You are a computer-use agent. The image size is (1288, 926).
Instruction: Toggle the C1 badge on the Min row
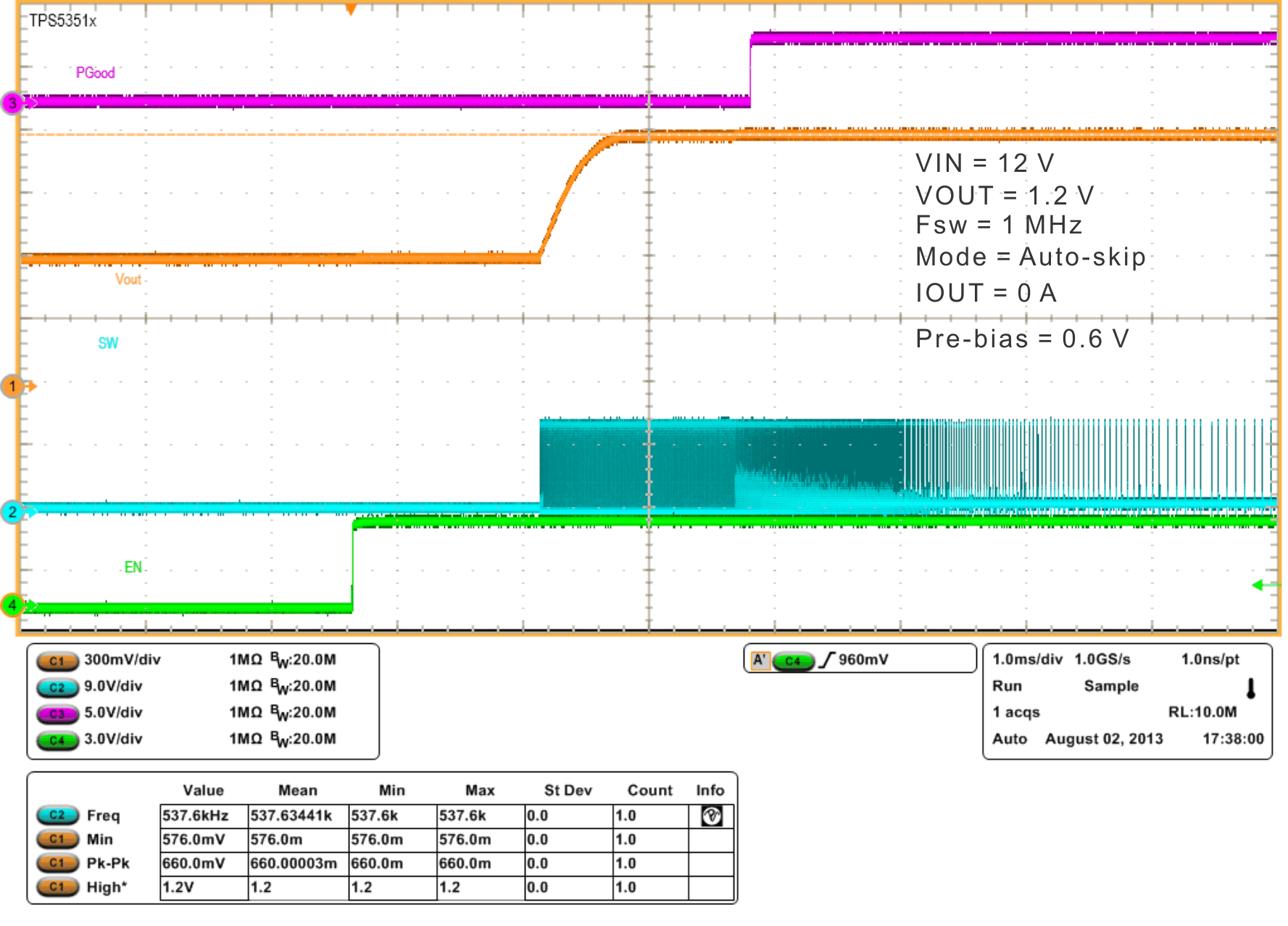click(x=58, y=839)
